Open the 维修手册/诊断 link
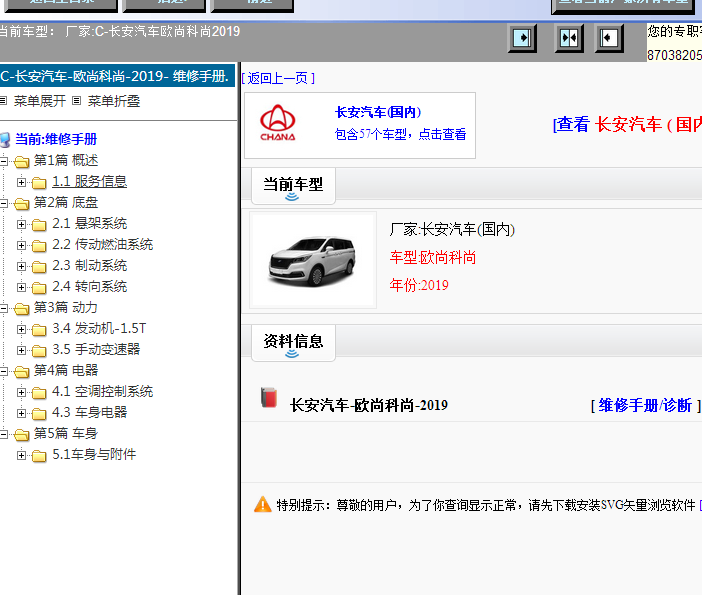Screen dimensions: 702x595 tap(645, 405)
